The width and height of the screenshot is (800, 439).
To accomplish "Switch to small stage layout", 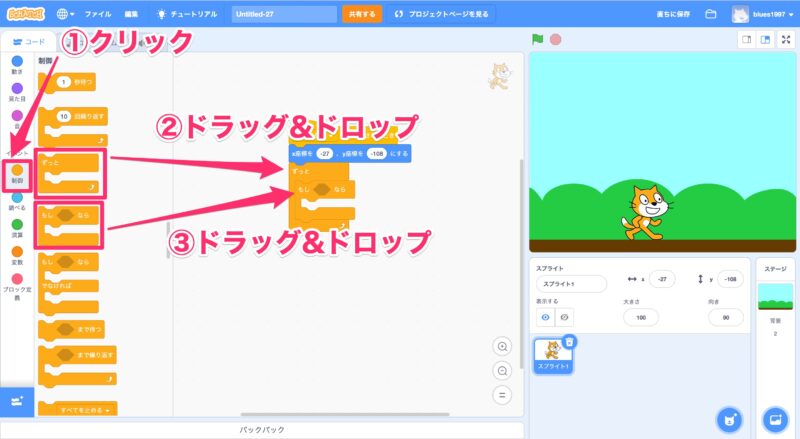I will [745, 40].
